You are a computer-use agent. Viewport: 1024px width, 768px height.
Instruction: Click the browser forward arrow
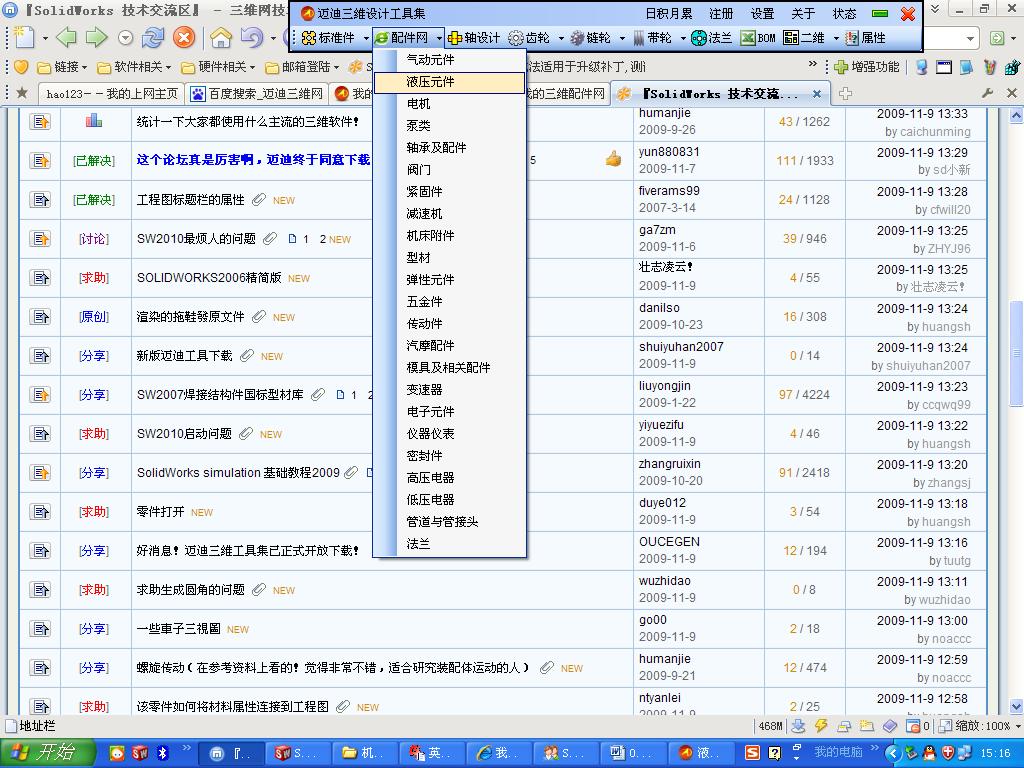point(96,37)
